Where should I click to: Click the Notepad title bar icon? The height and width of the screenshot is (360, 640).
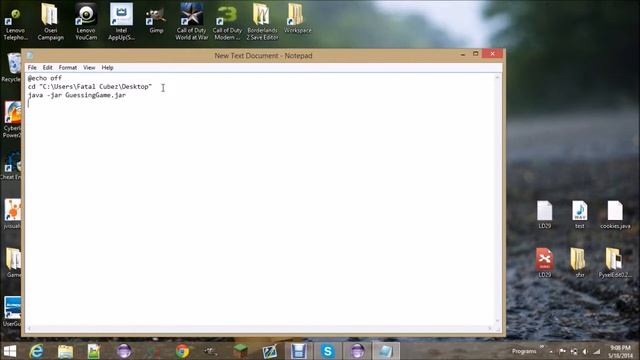tap(29, 56)
